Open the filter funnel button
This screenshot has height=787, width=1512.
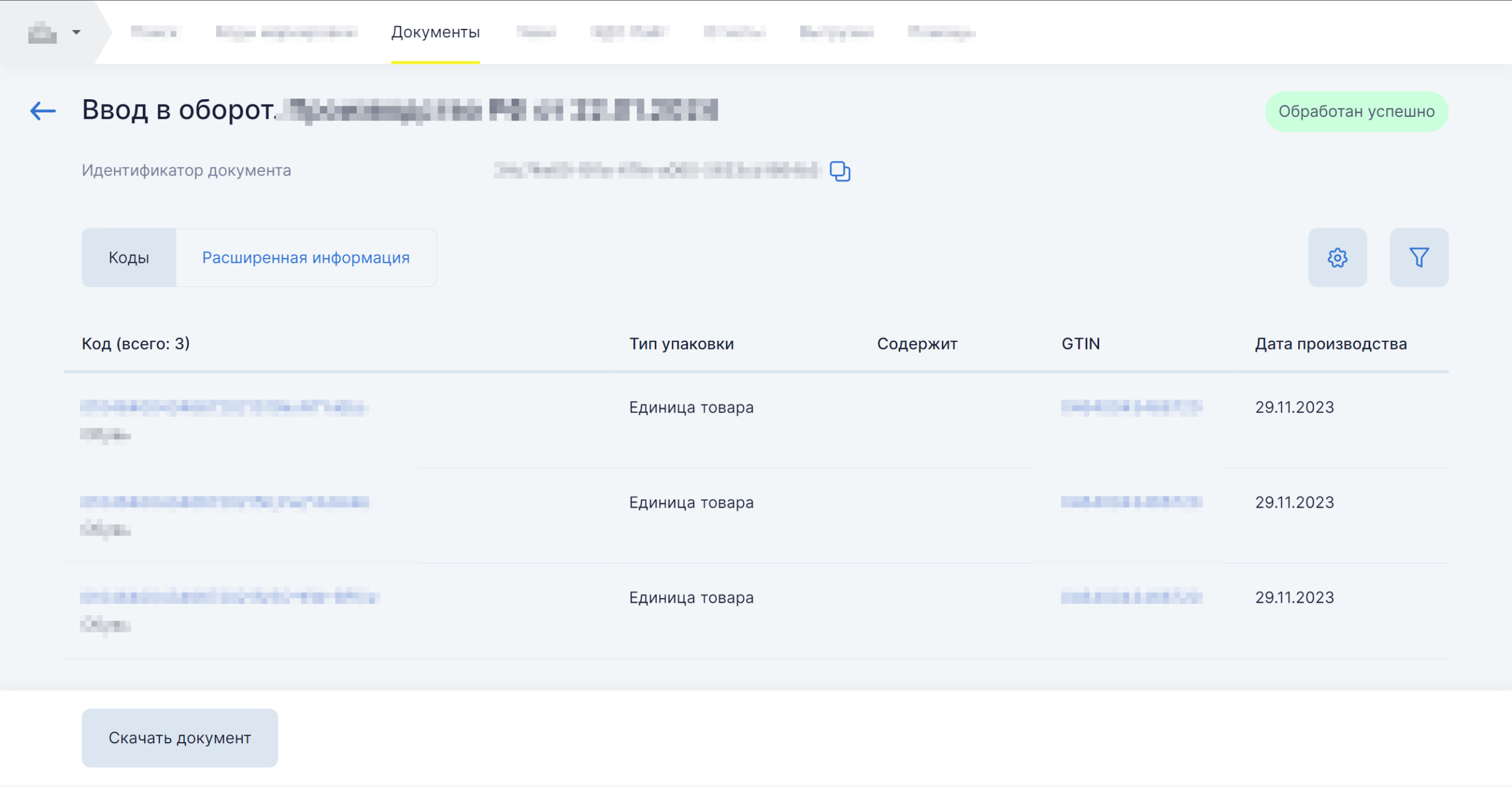click(x=1419, y=257)
